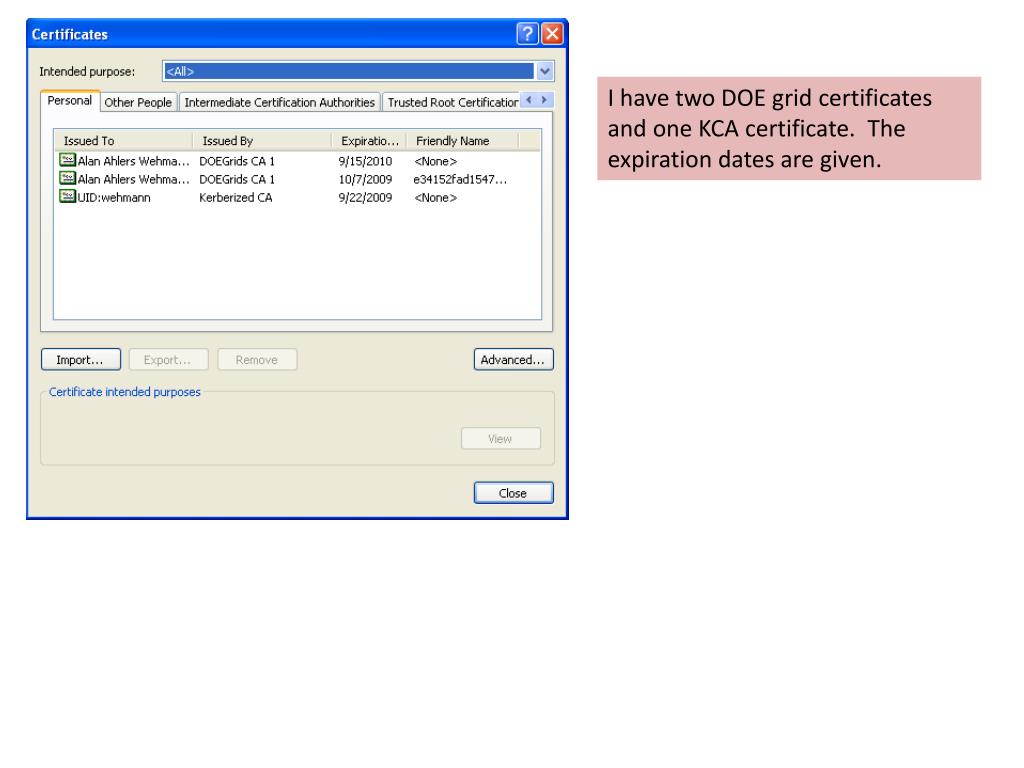Click expiration date 10/7/2009
This screenshot has height=768, width=1024.
pos(365,180)
